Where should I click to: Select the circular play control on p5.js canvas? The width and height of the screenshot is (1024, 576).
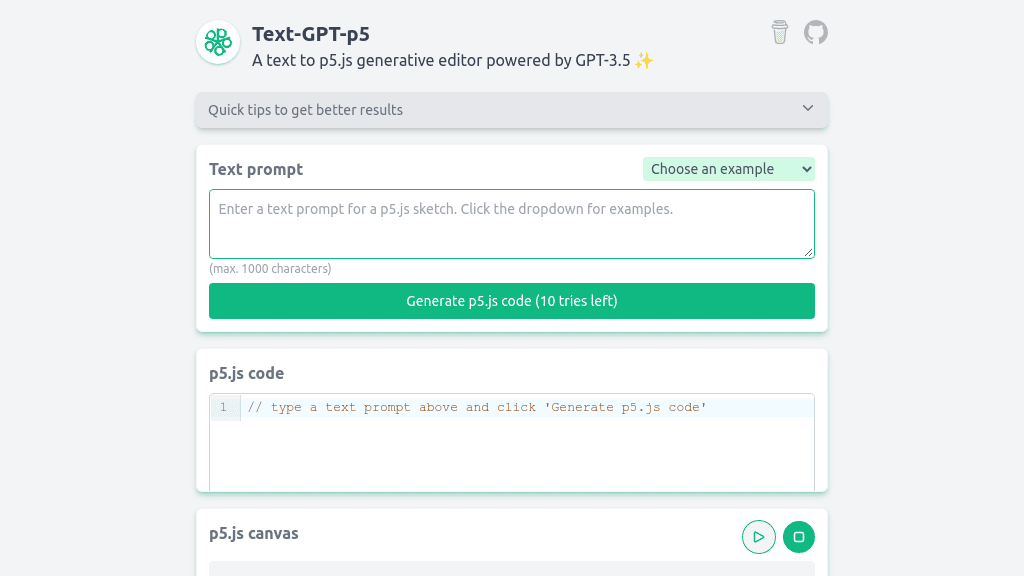point(758,536)
